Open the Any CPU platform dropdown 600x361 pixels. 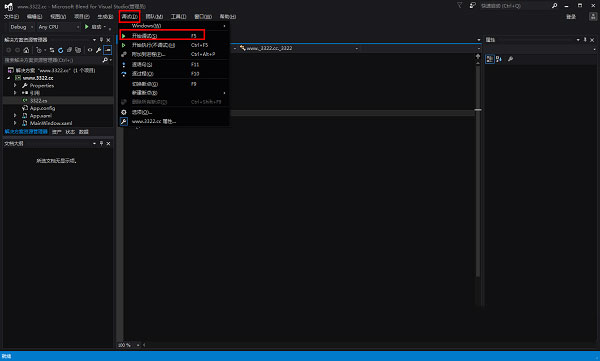[59, 27]
